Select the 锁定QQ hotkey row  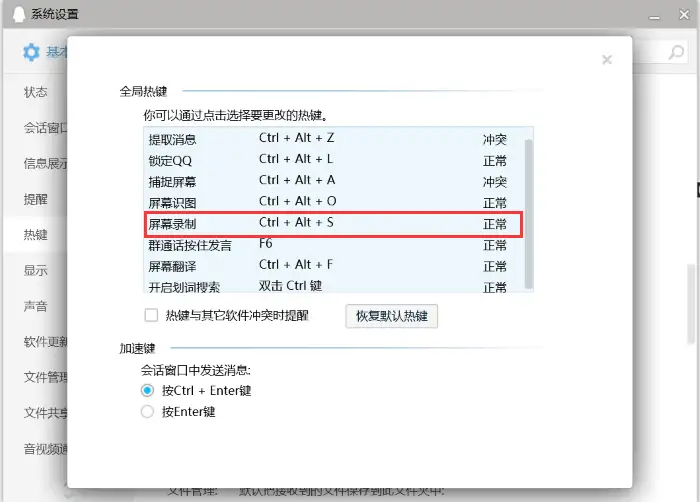coord(333,160)
